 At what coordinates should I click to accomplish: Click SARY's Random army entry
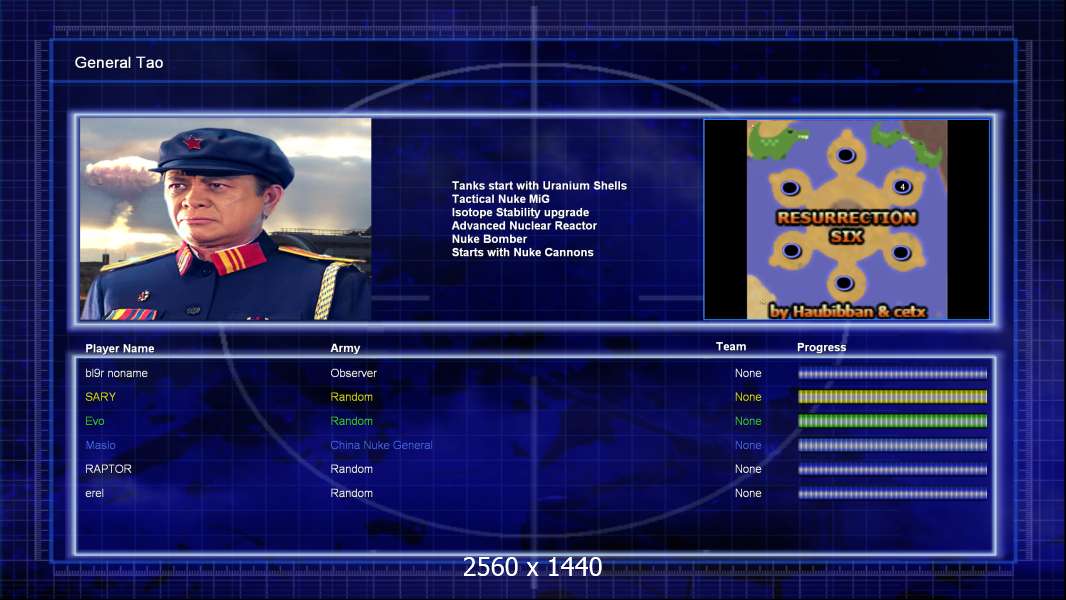351,397
